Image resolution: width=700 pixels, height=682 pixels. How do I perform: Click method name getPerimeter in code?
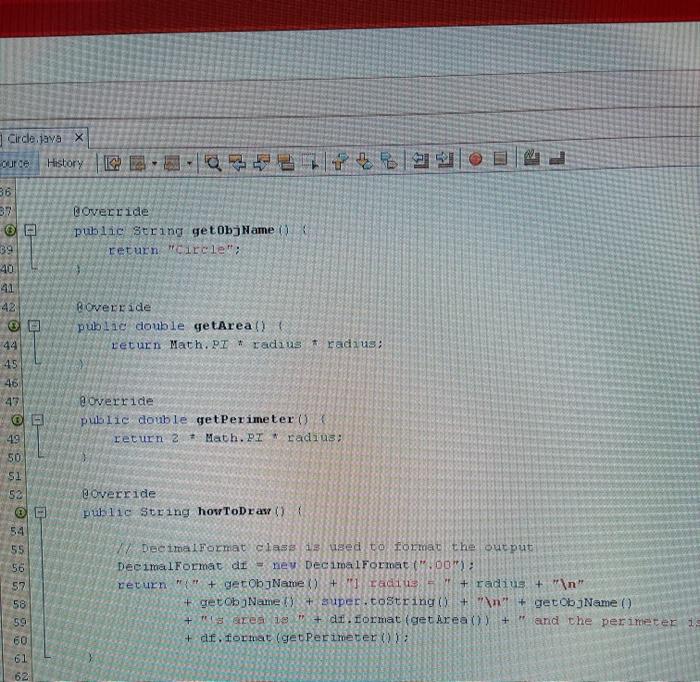246,420
